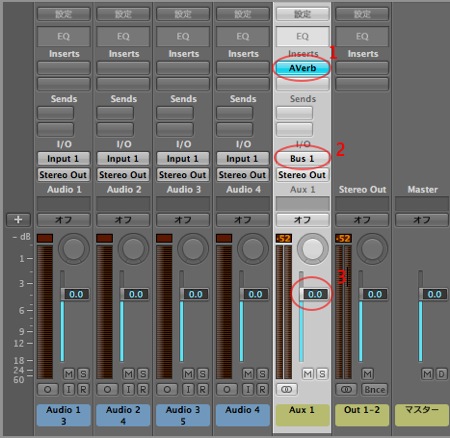This screenshot has width=450, height=438.
Task: Select the Out 1-2 track name label
Action: coord(362,415)
